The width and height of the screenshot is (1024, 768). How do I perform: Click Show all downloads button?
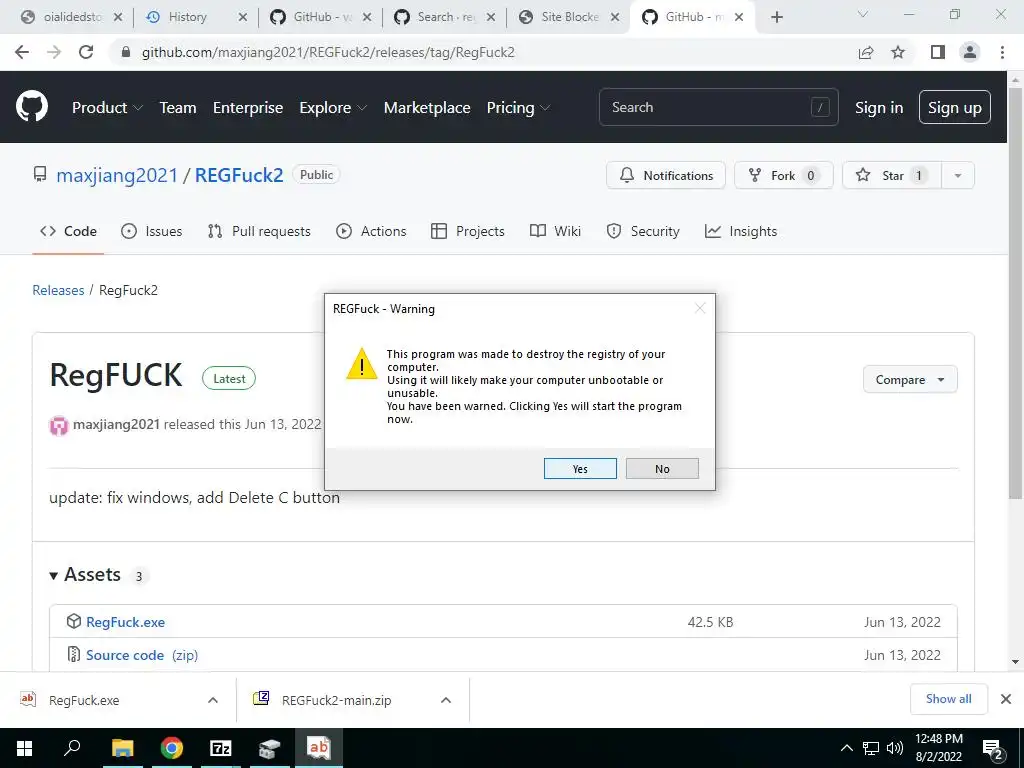coord(948,699)
